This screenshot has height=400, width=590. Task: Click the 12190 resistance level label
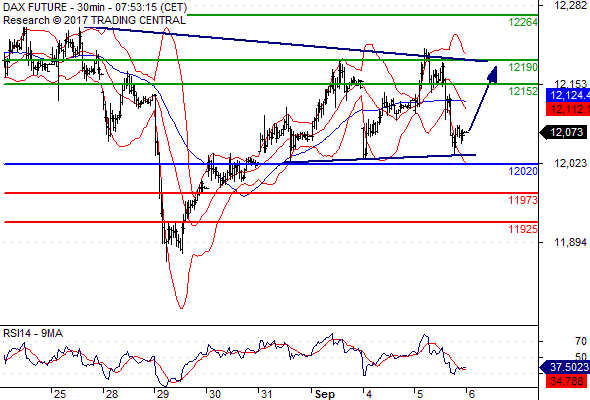523,67
